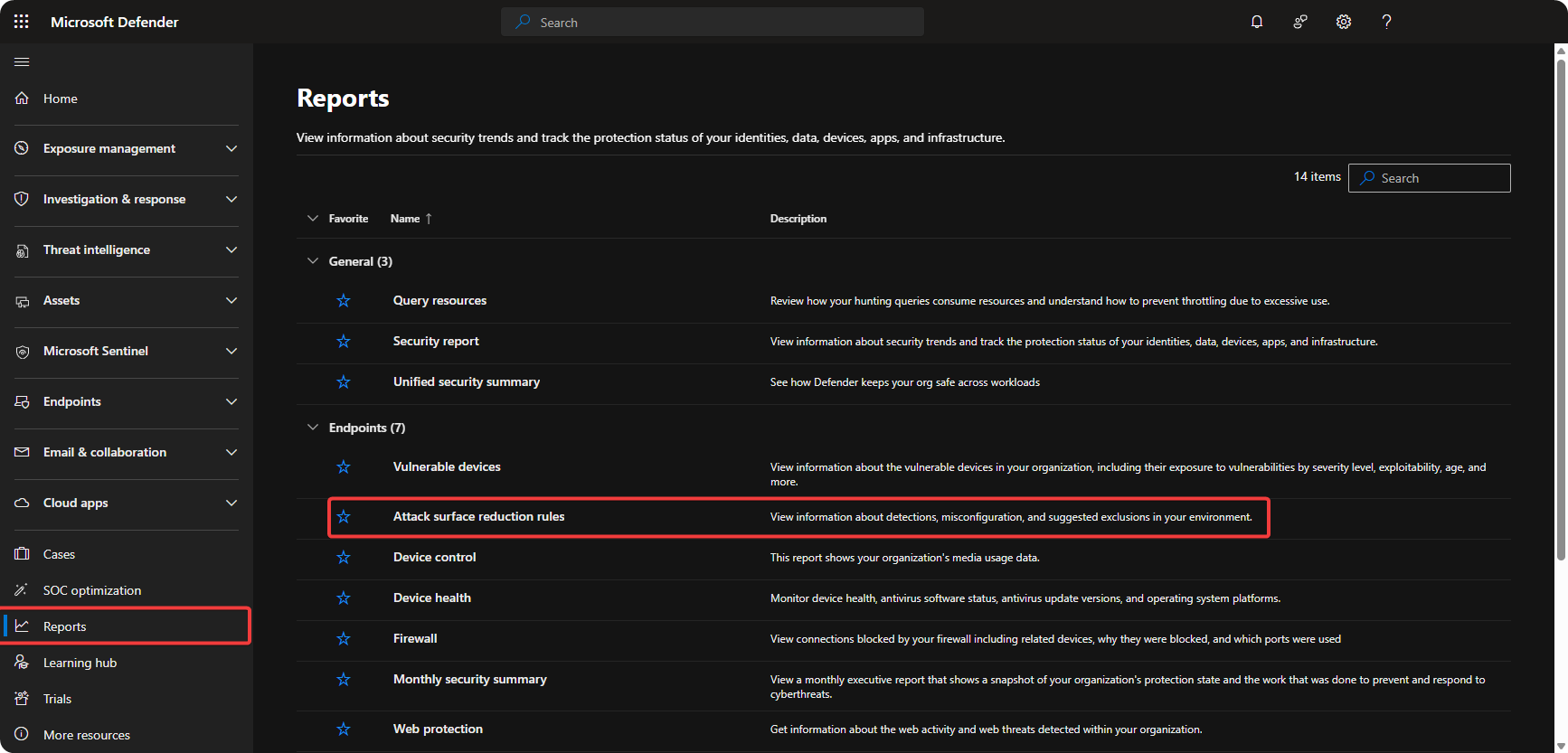Open the Attack surface reduction rules report
The height and width of the screenshot is (753, 1568).
[x=478, y=517]
